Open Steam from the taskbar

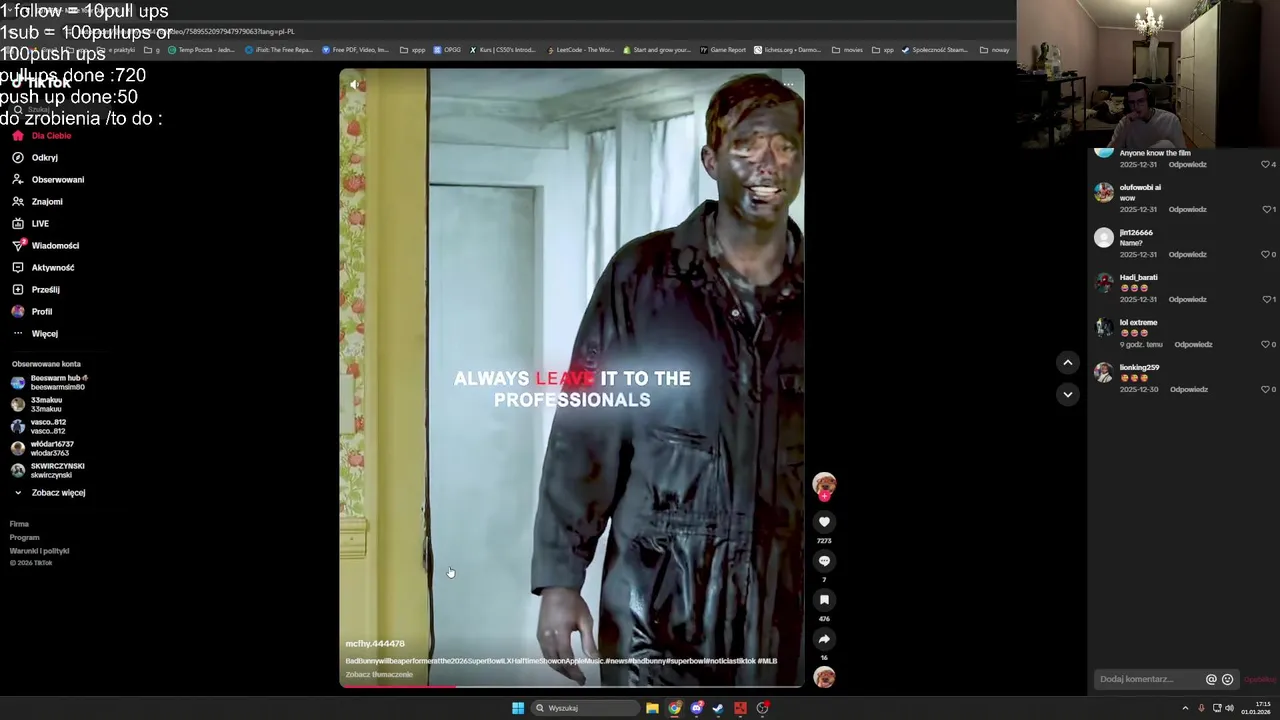(x=718, y=708)
